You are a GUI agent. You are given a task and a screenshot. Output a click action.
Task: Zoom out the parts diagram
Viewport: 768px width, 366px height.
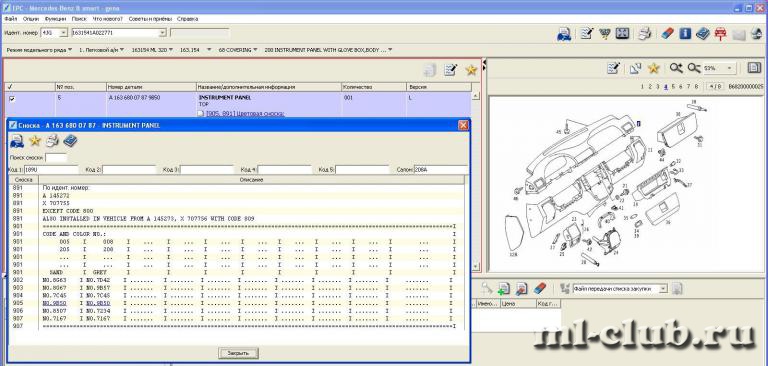(694, 68)
